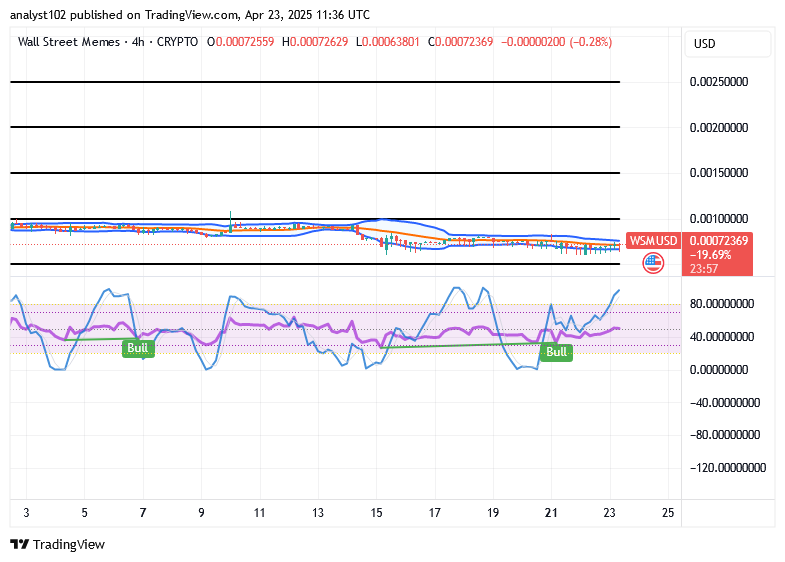Click the Open value 0.00072559
Image resolution: width=785 pixels, height=562 pixels.
pyautogui.click(x=244, y=42)
